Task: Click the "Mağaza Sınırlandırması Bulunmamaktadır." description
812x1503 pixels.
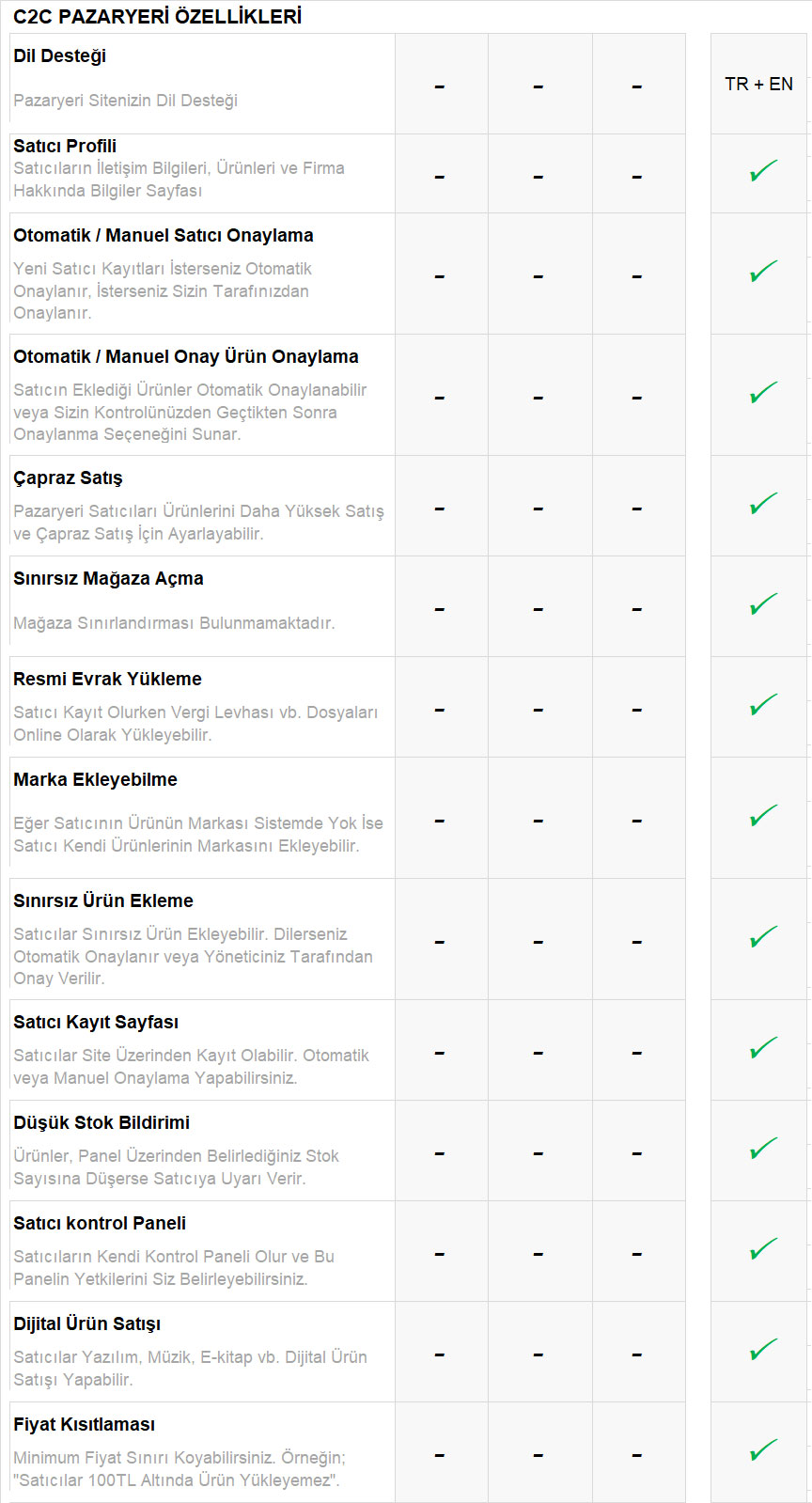Action: coord(174,623)
